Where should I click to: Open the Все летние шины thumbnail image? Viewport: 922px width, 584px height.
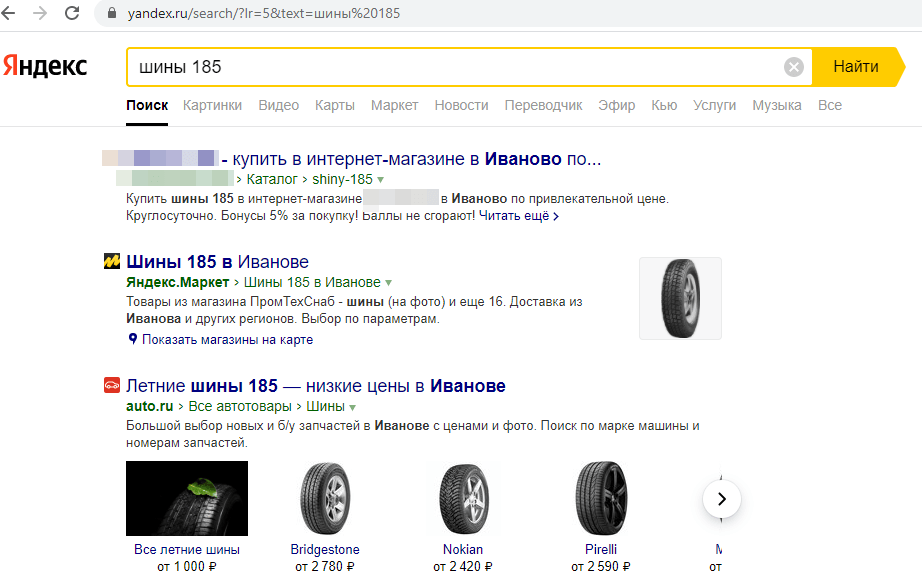click(187, 498)
